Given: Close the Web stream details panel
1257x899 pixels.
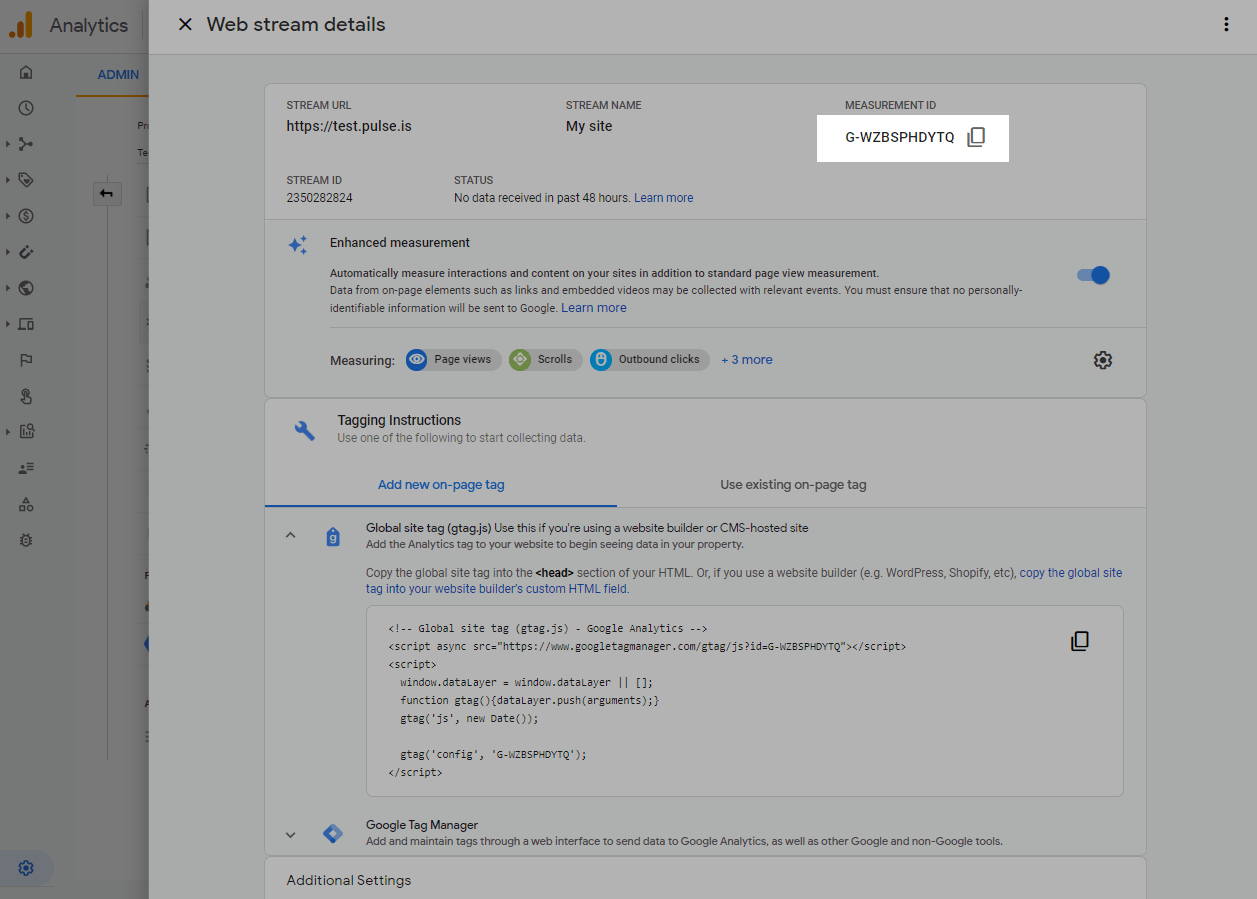Looking at the screenshot, I should [x=185, y=25].
